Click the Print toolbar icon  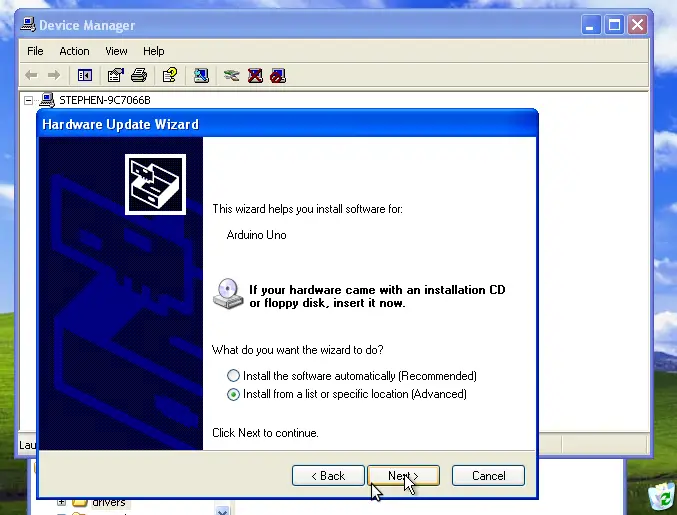139,76
